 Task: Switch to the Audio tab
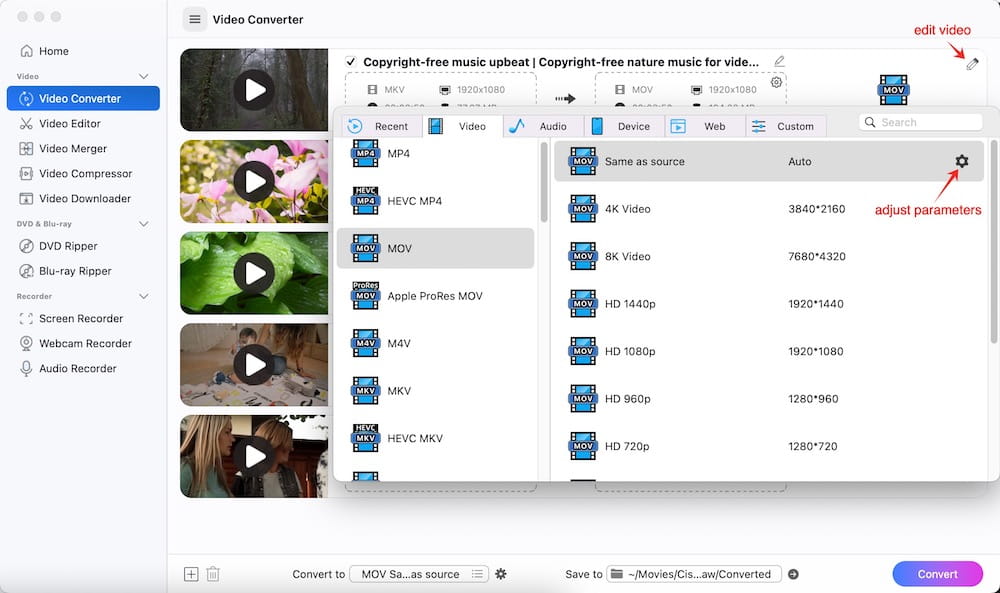click(x=543, y=126)
